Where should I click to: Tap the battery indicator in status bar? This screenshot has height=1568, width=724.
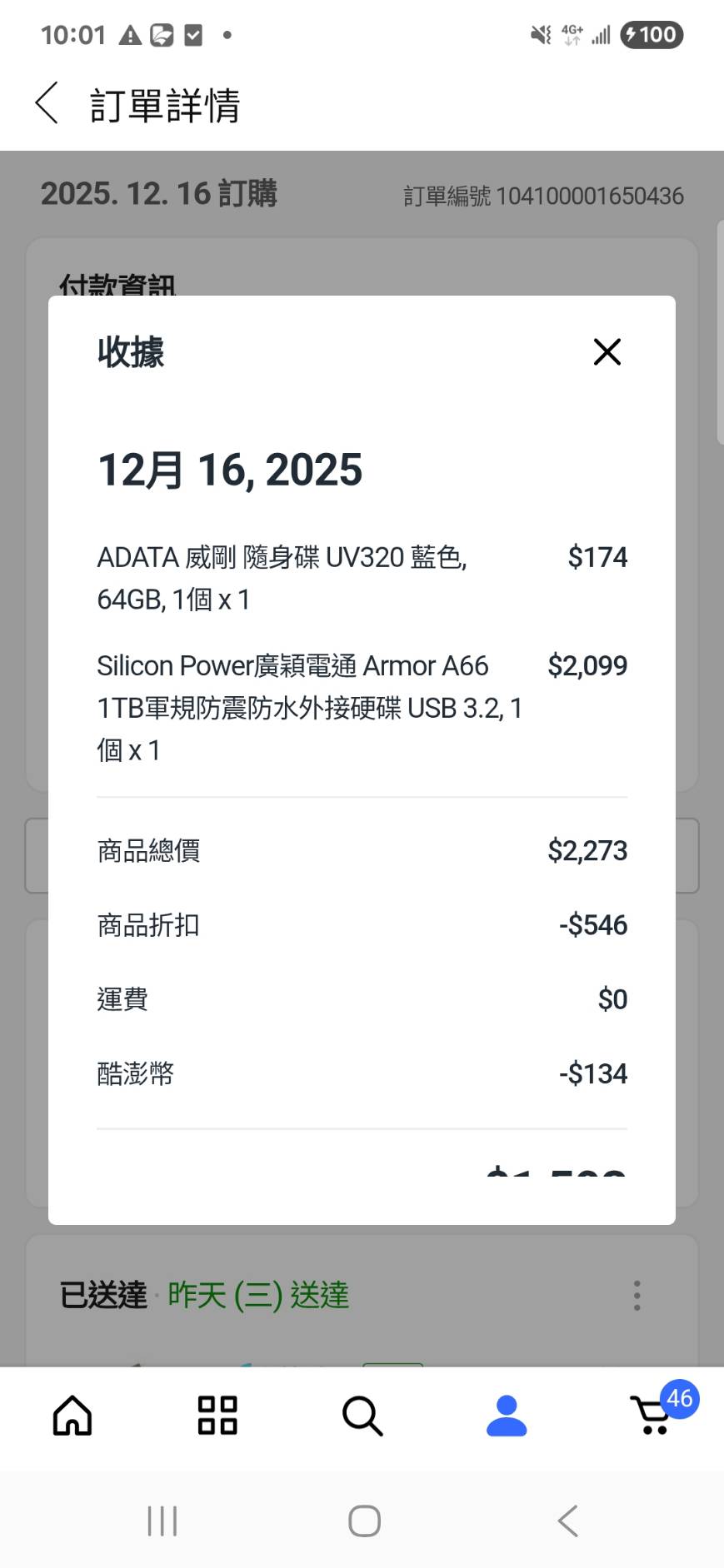pos(652,35)
